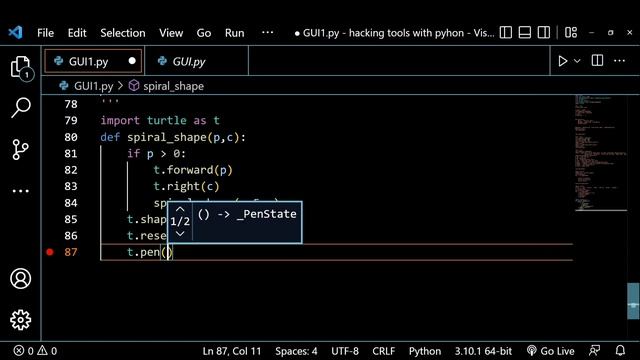Click unsaved dot on GUI1.py tab
Screen dimensions: 640x360
(132, 61)
